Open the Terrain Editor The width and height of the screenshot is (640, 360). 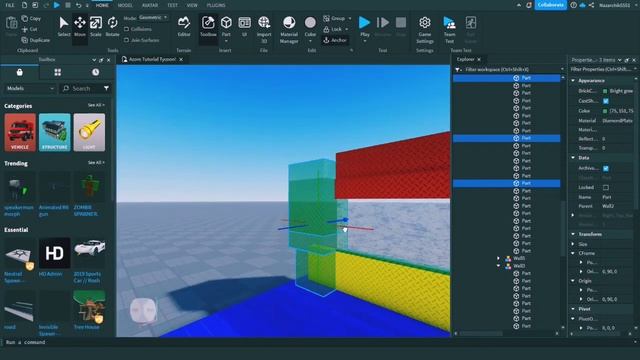[x=184, y=27]
